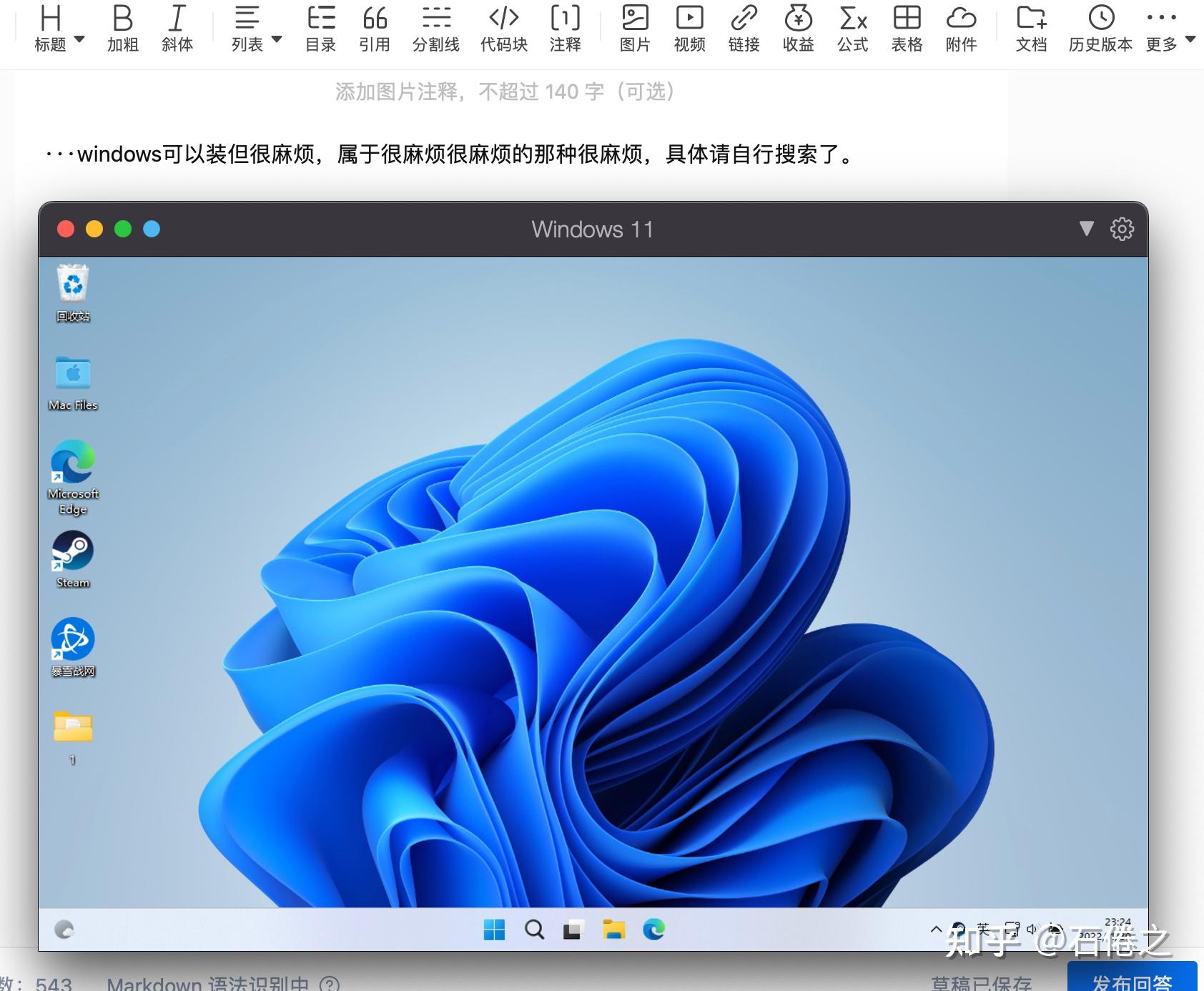Select the Steam desktop shortcut
Screen dimensions: 1204x991
(73, 560)
